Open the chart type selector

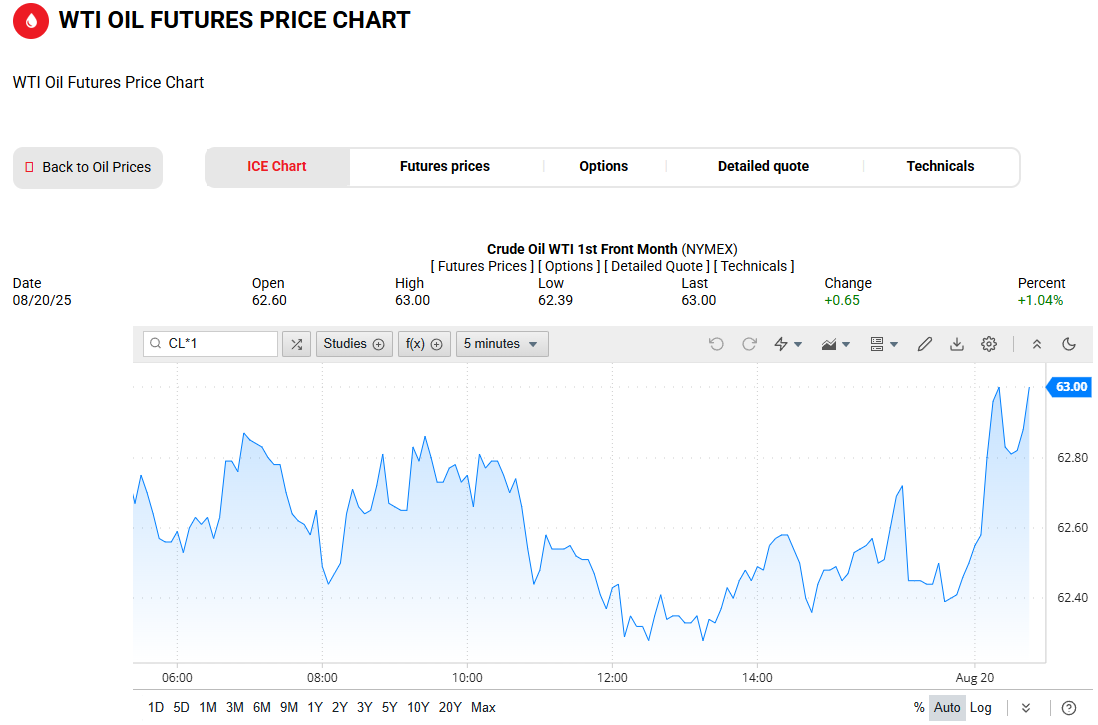[835, 344]
